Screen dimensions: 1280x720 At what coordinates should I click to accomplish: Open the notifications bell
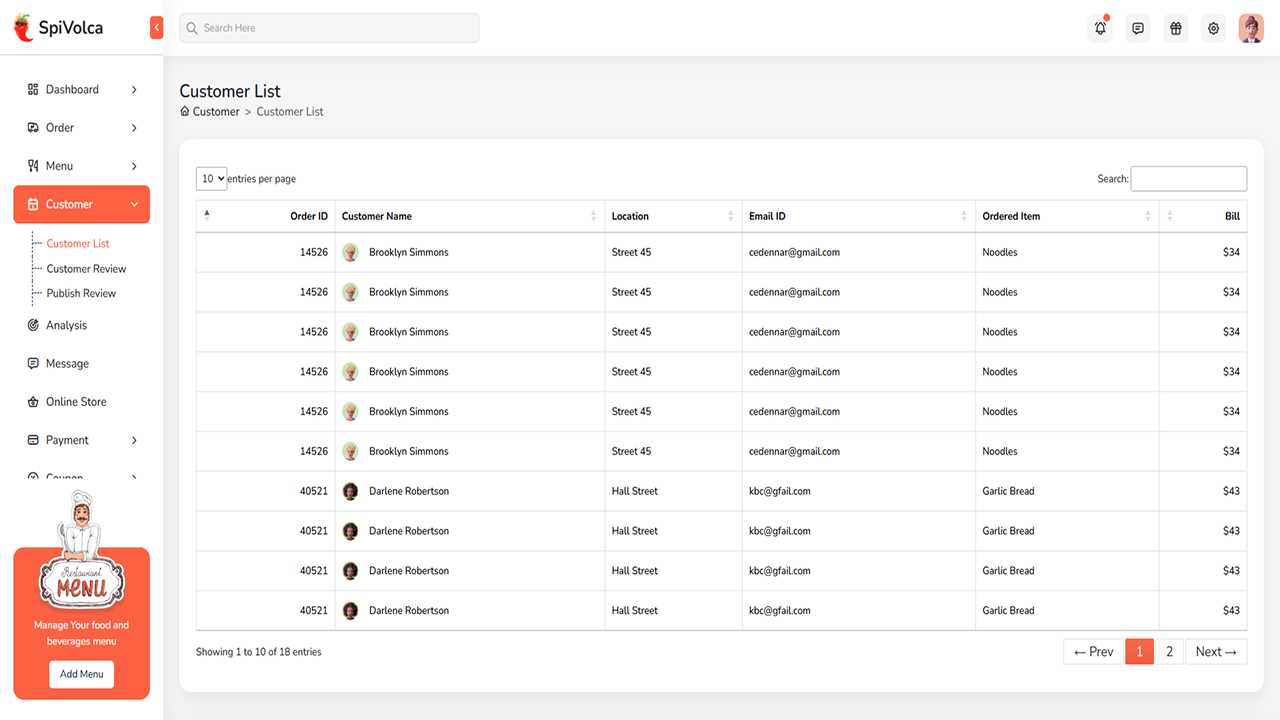click(1100, 28)
